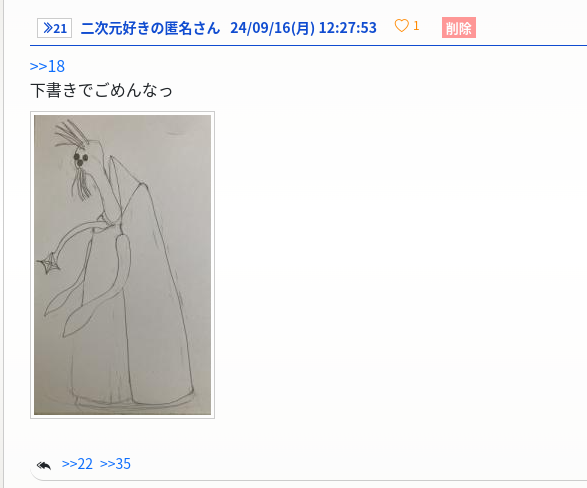Click the sketched cape in the drawing
The height and width of the screenshot is (488, 587).
pyautogui.click(x=159, y=292)
